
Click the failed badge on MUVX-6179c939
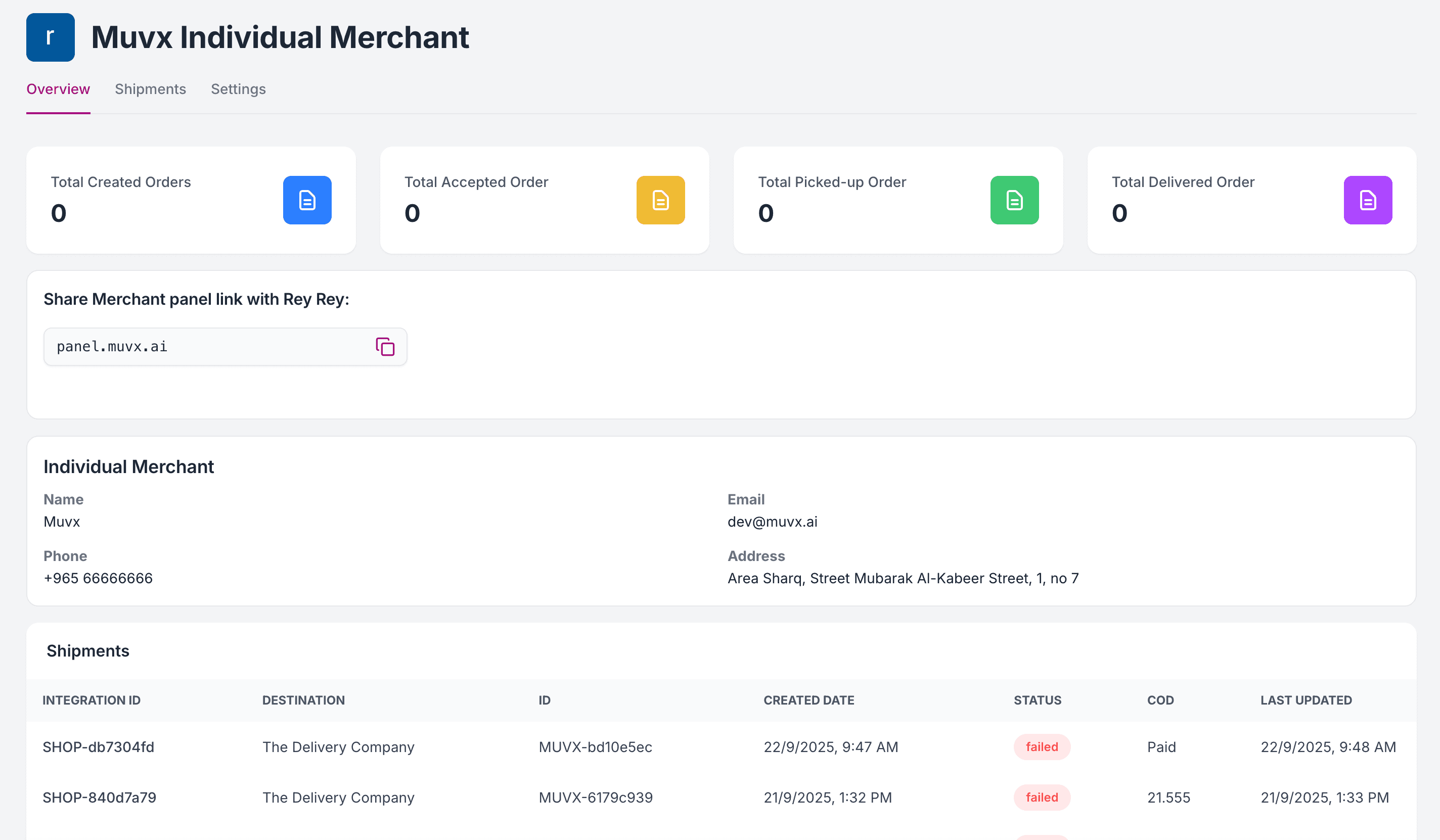click(x=1041, y=797)
